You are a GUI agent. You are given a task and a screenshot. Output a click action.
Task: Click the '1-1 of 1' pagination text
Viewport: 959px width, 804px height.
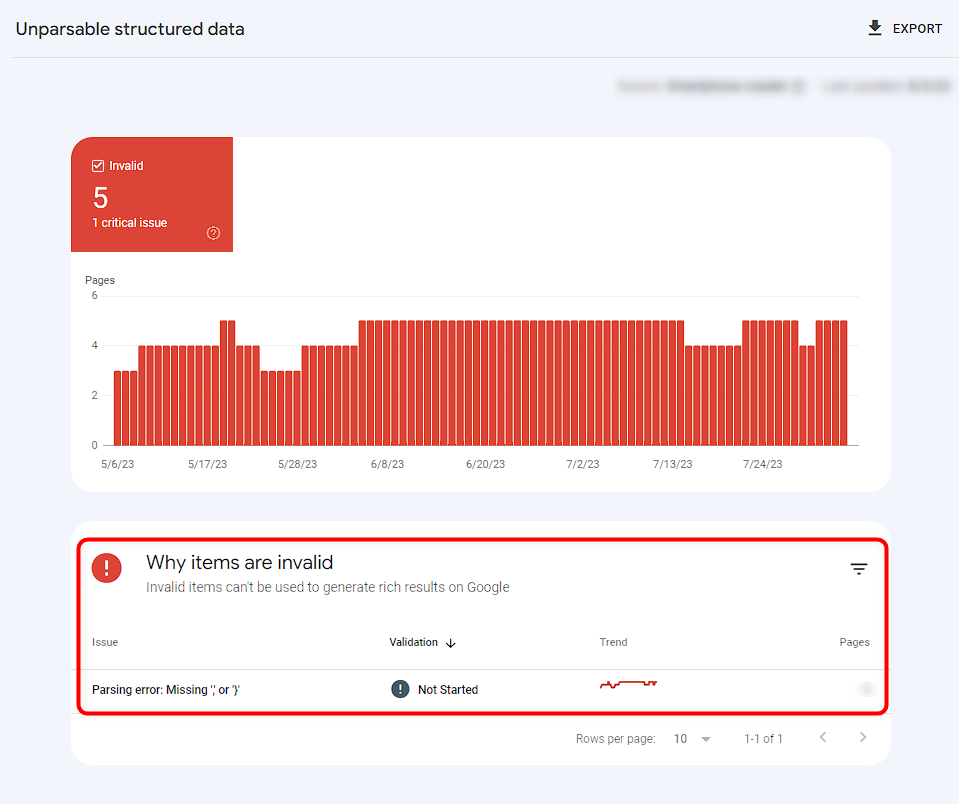[763, 739]
